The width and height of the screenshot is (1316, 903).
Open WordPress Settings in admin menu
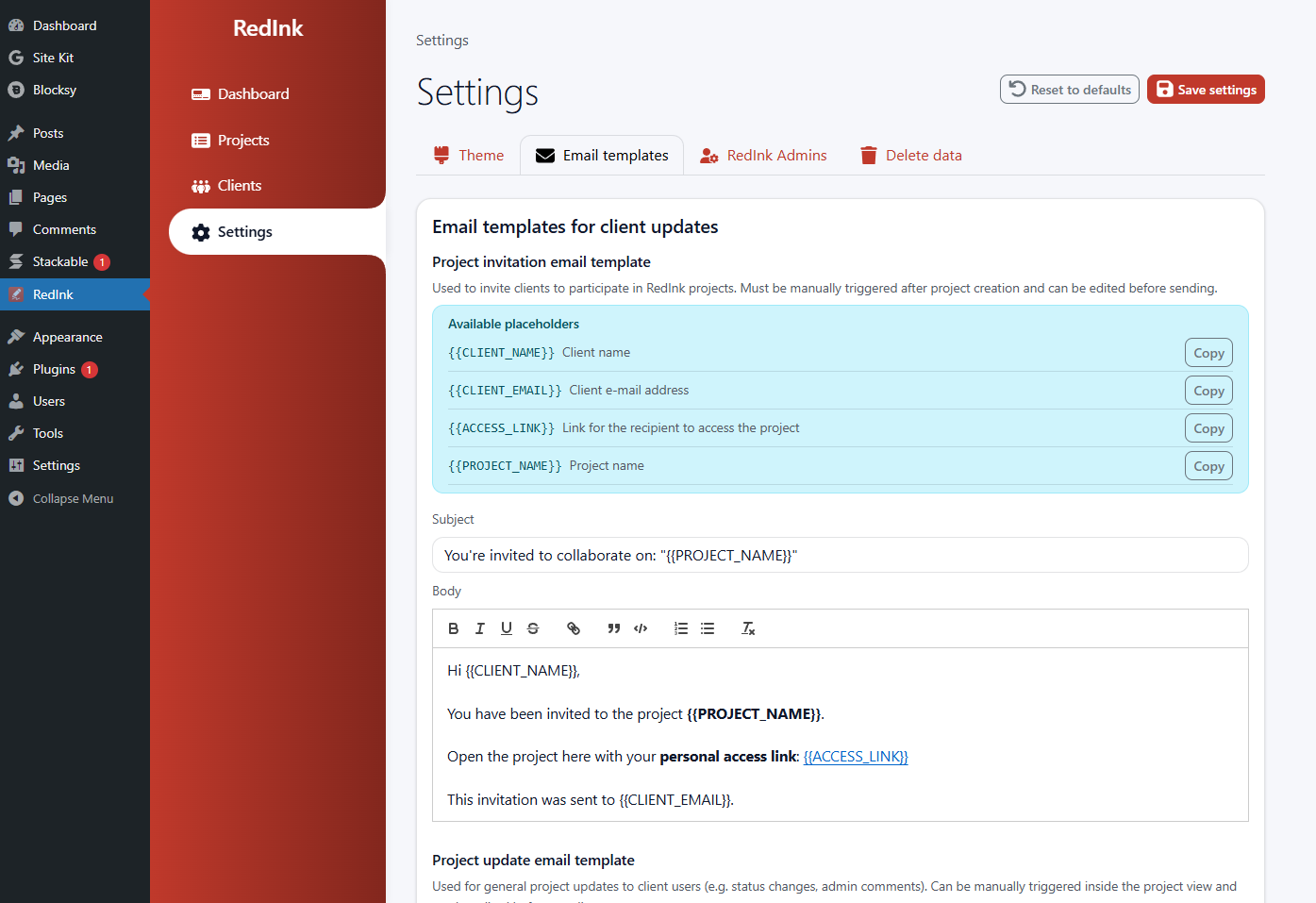tap(75, 465)
